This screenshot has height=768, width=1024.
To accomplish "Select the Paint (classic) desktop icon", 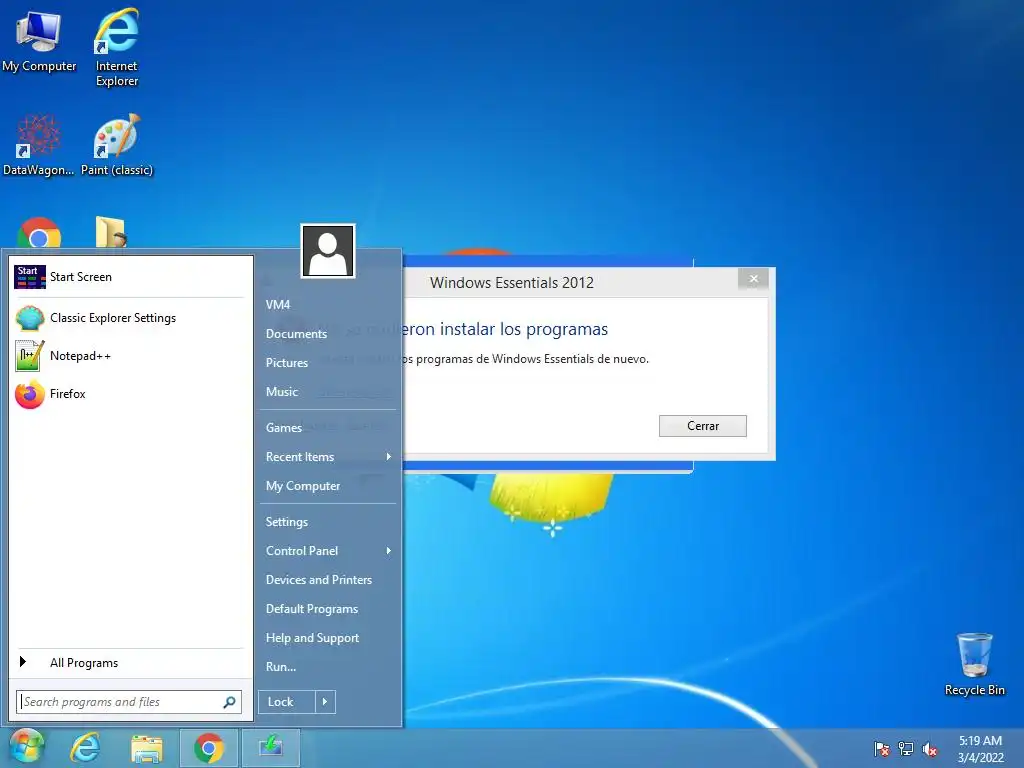I will [x=117, y=145].
